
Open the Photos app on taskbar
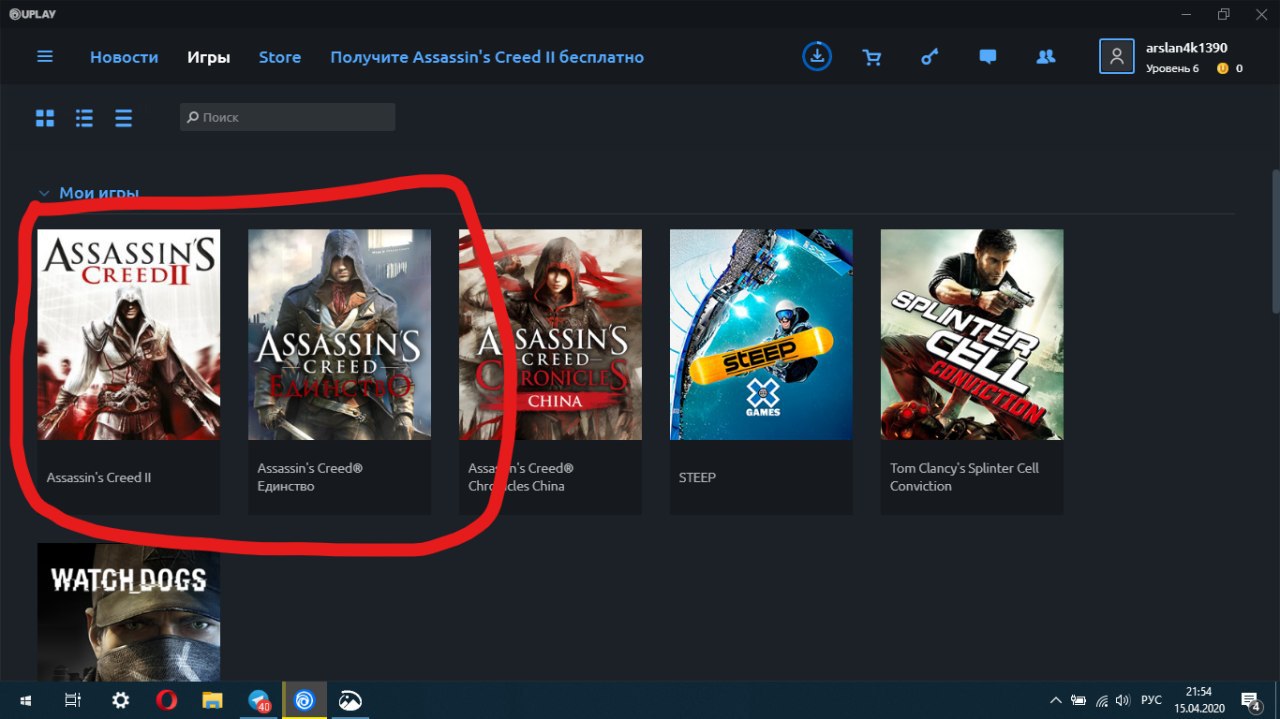click(x=350, y=700)
